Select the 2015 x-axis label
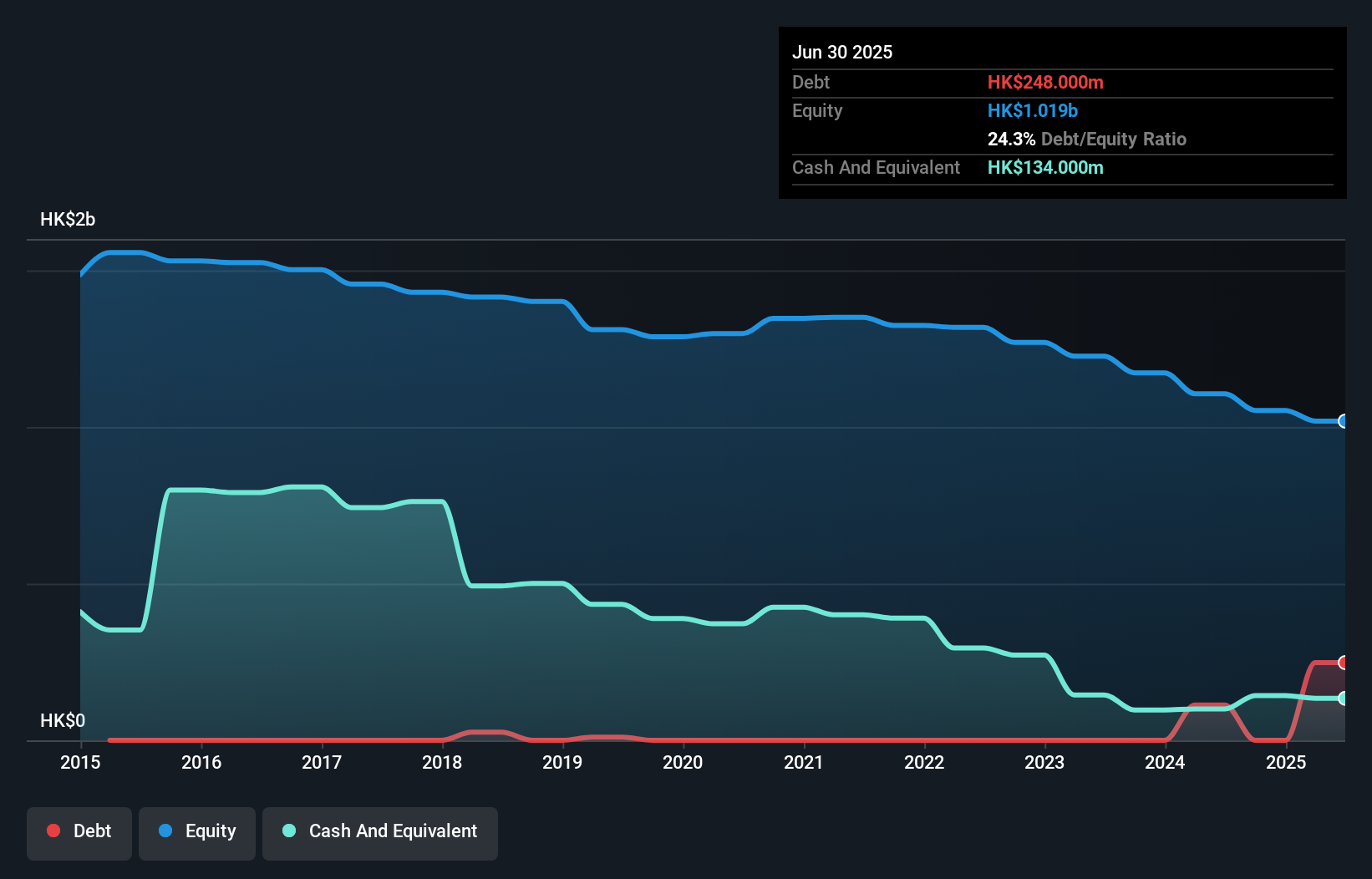The height and width of the screenshot is (879, 1372). pos(80,762)
